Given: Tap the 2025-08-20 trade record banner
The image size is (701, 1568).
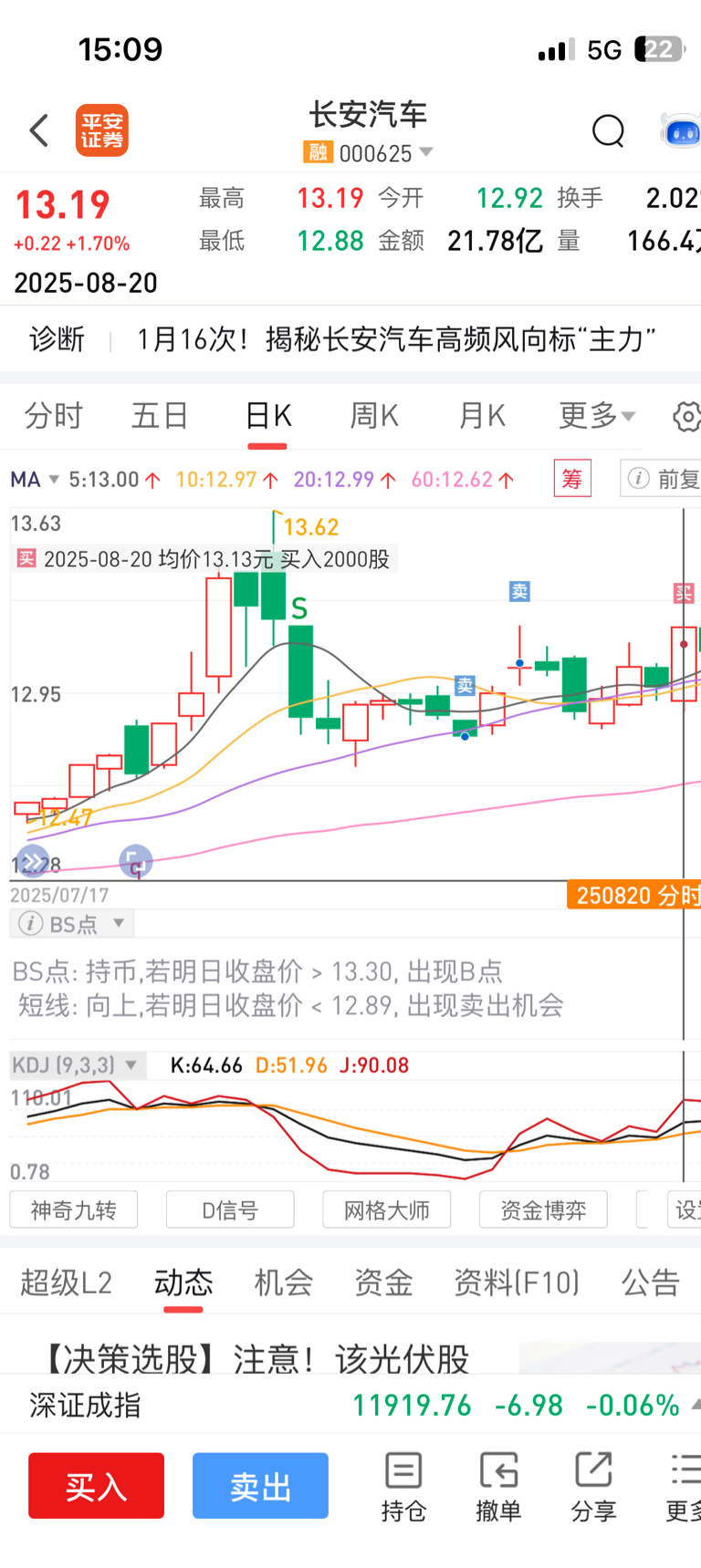Looking at the screenshot, I should pyautogui.click(x=205, y=559).
